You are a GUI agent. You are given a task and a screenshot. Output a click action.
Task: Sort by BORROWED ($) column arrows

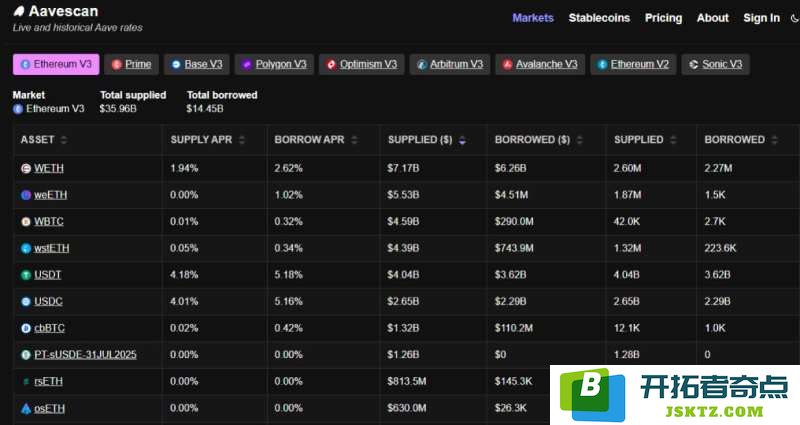(579, 140)
